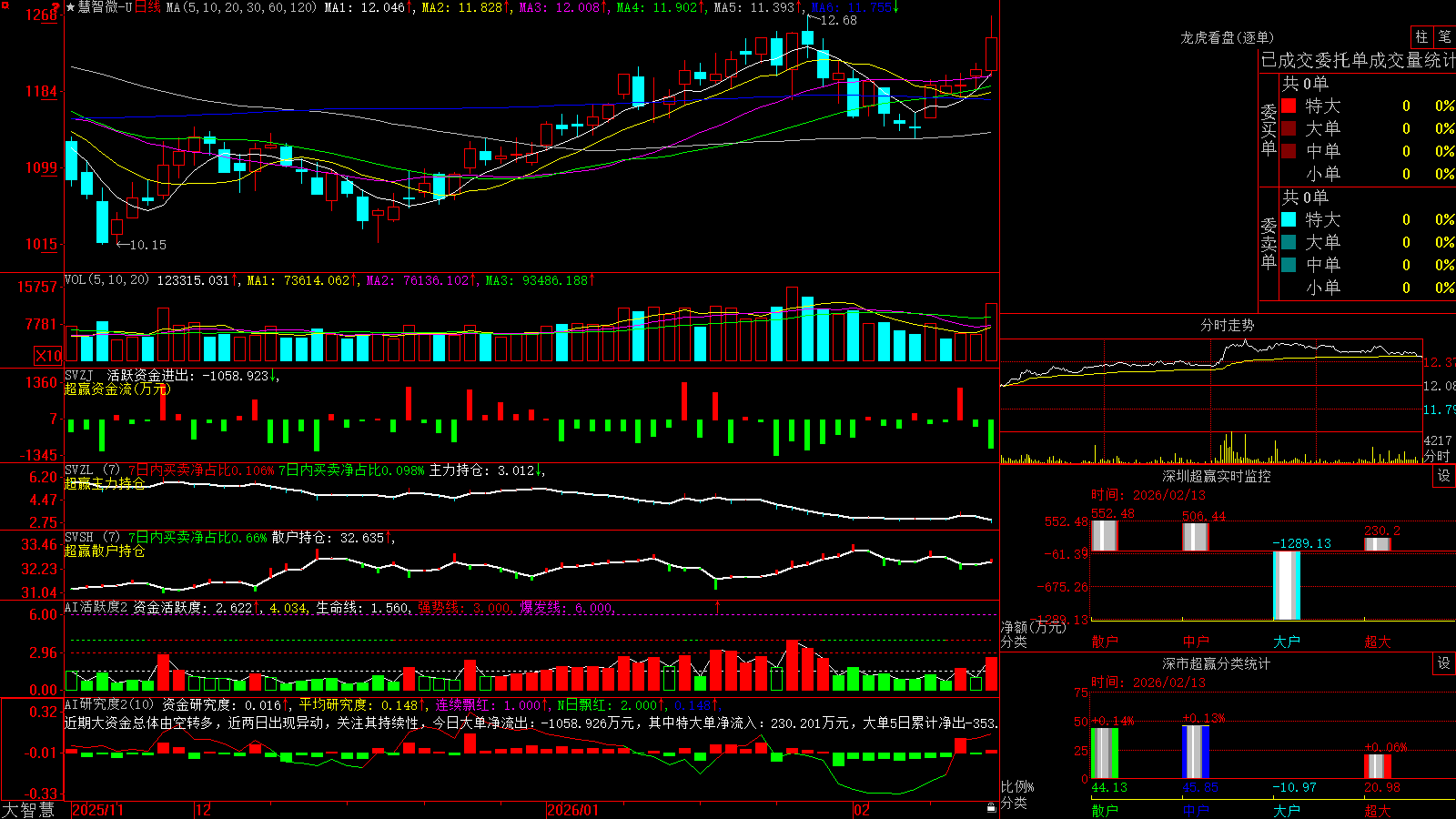
Task: Click the star favorite icon beside 慧智微-U
Action: coord(70,7)
